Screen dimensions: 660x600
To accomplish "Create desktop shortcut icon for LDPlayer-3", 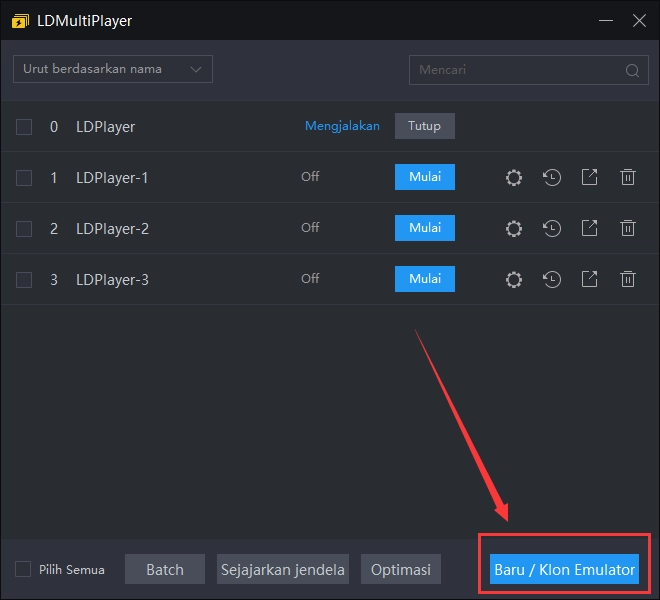I will click(589, 279).
